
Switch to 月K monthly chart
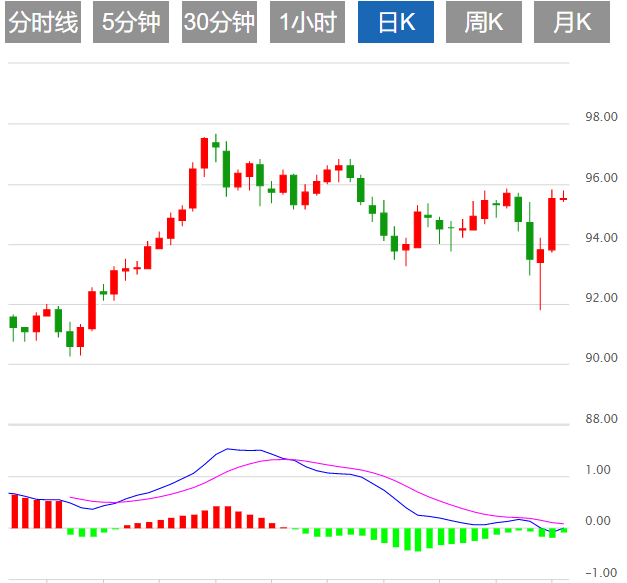tap(572, 22)
